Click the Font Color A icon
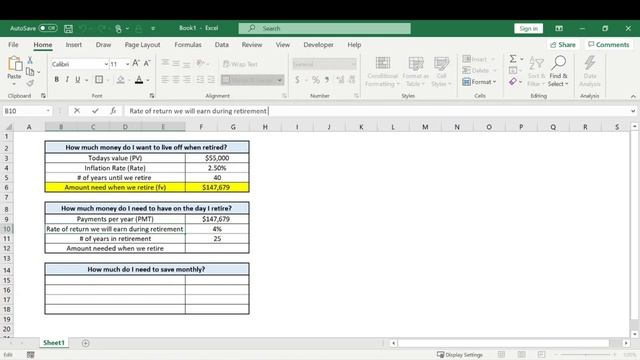Screen dimensions: 640x360 139,80
